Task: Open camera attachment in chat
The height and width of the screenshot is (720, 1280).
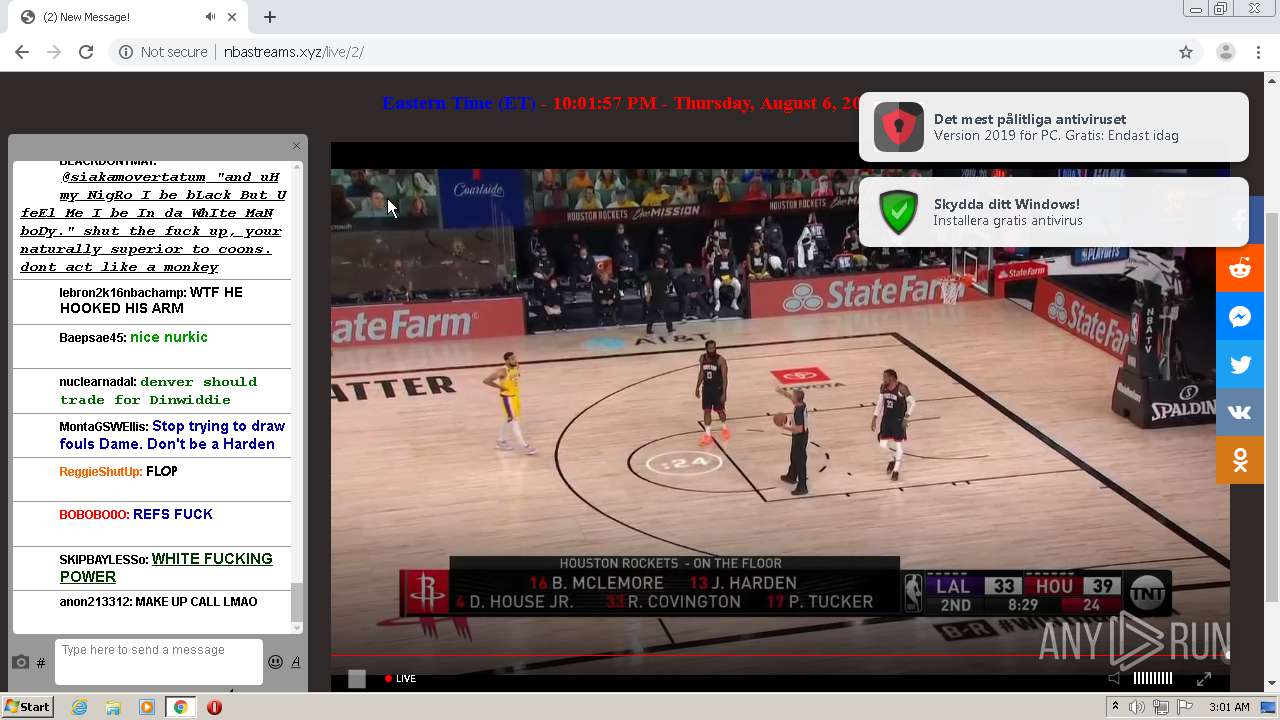Action: pyautogui.click(x=20, y=662)
